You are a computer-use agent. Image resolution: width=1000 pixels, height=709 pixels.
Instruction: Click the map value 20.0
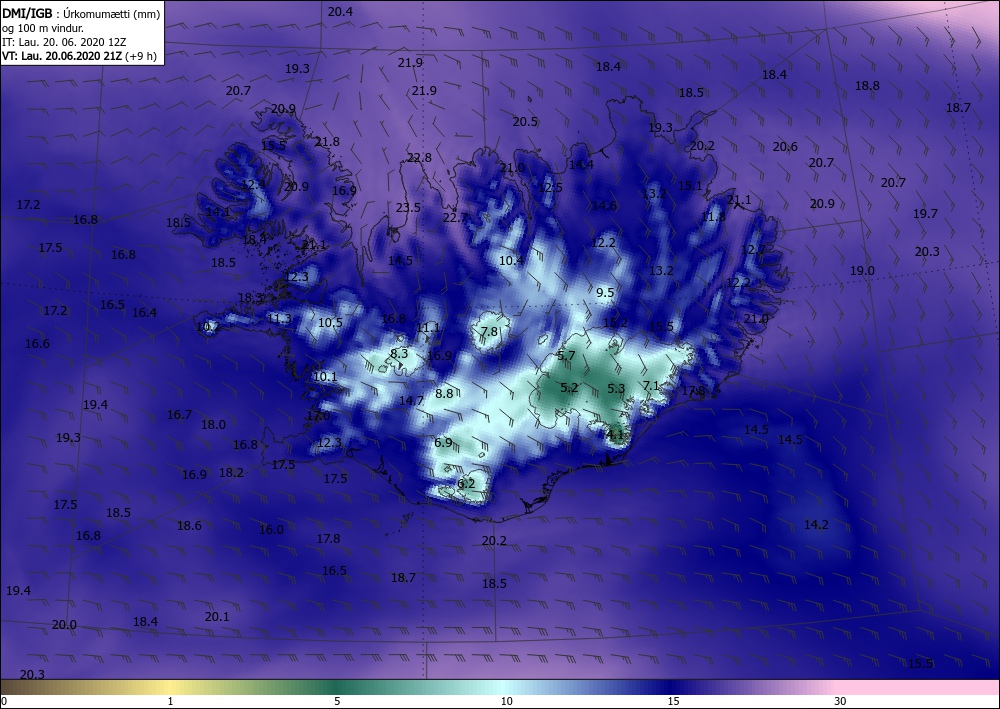(64, 625)
